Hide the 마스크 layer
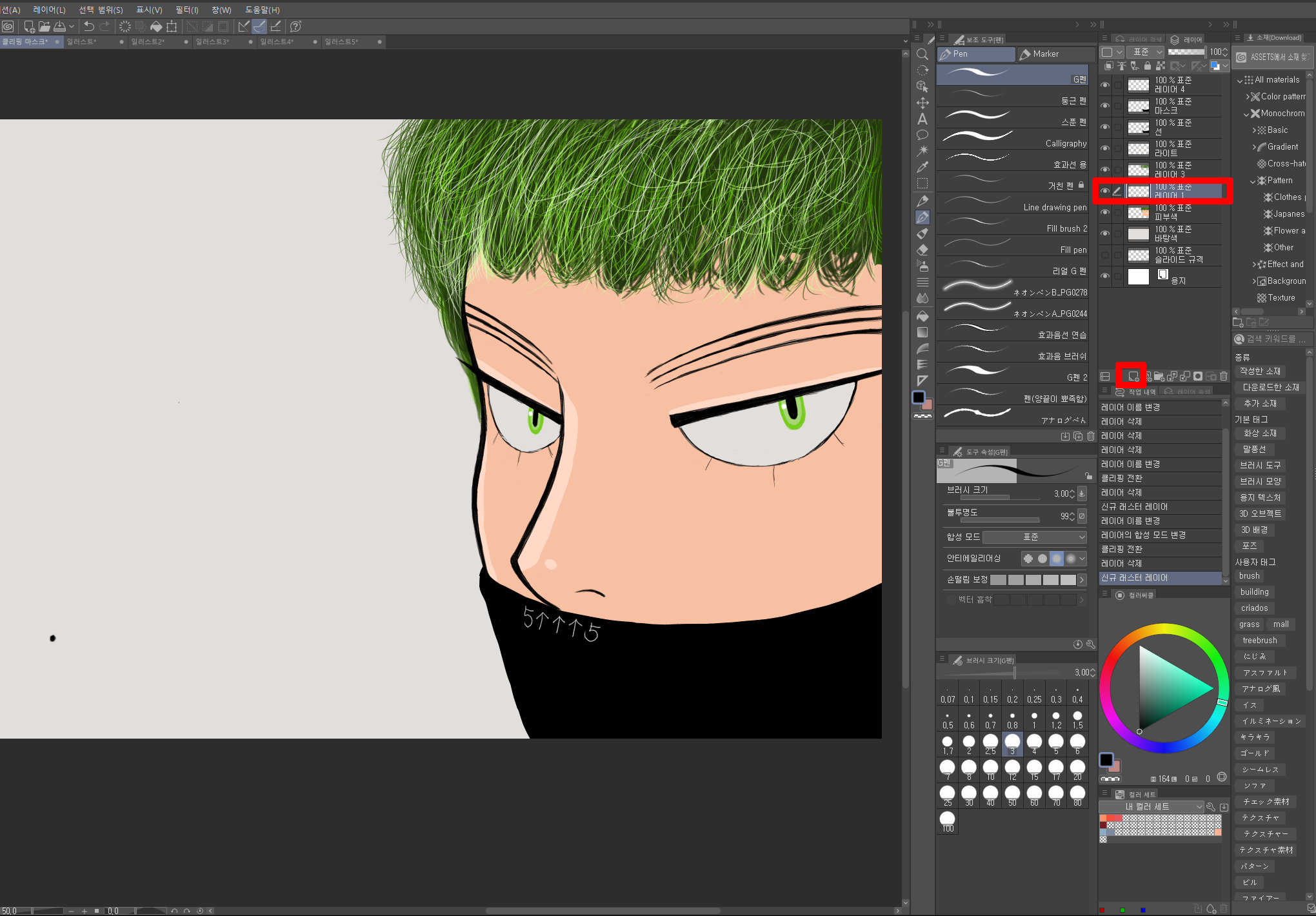1316x916 pixels. 1105,106
